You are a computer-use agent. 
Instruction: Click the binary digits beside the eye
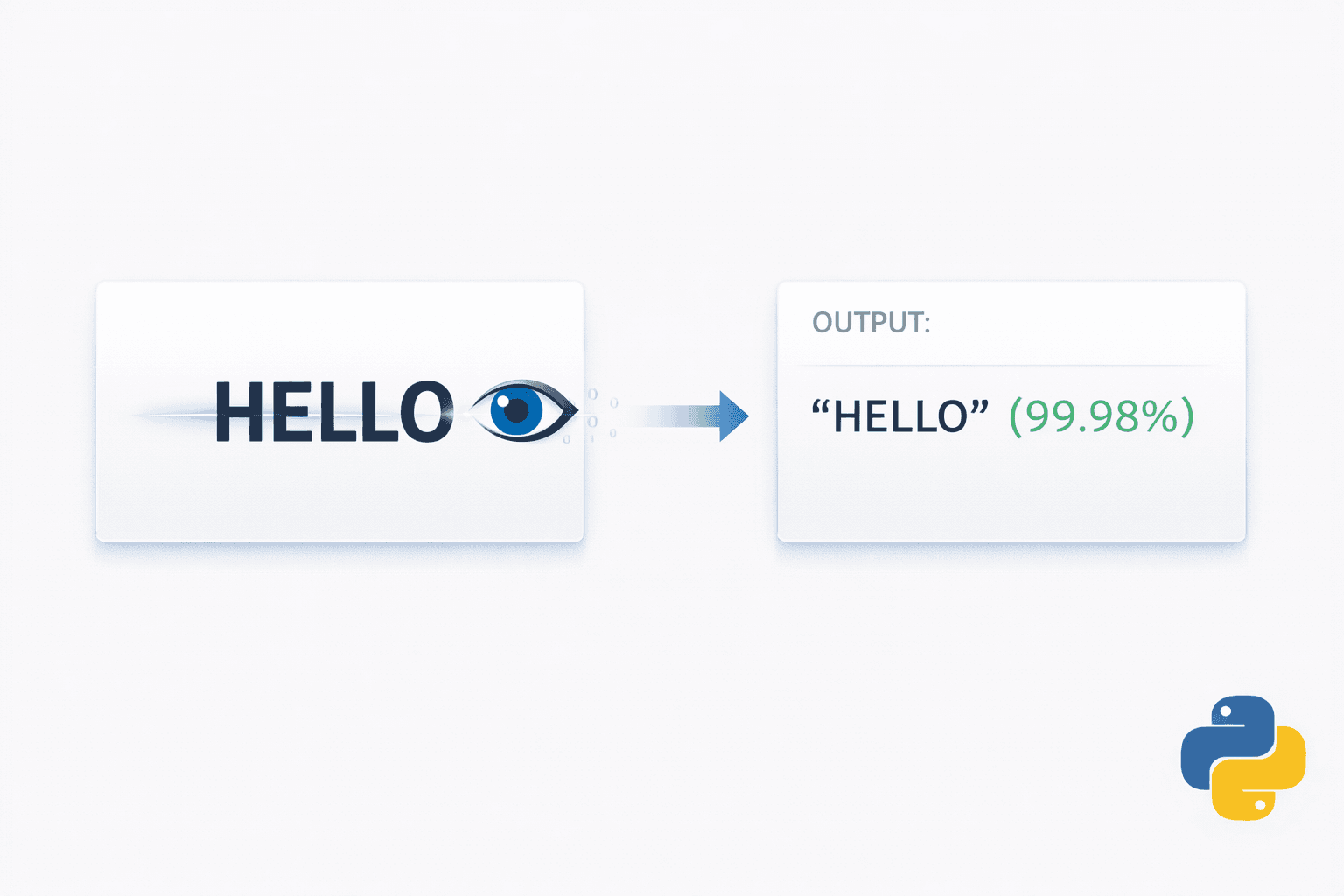600,413
